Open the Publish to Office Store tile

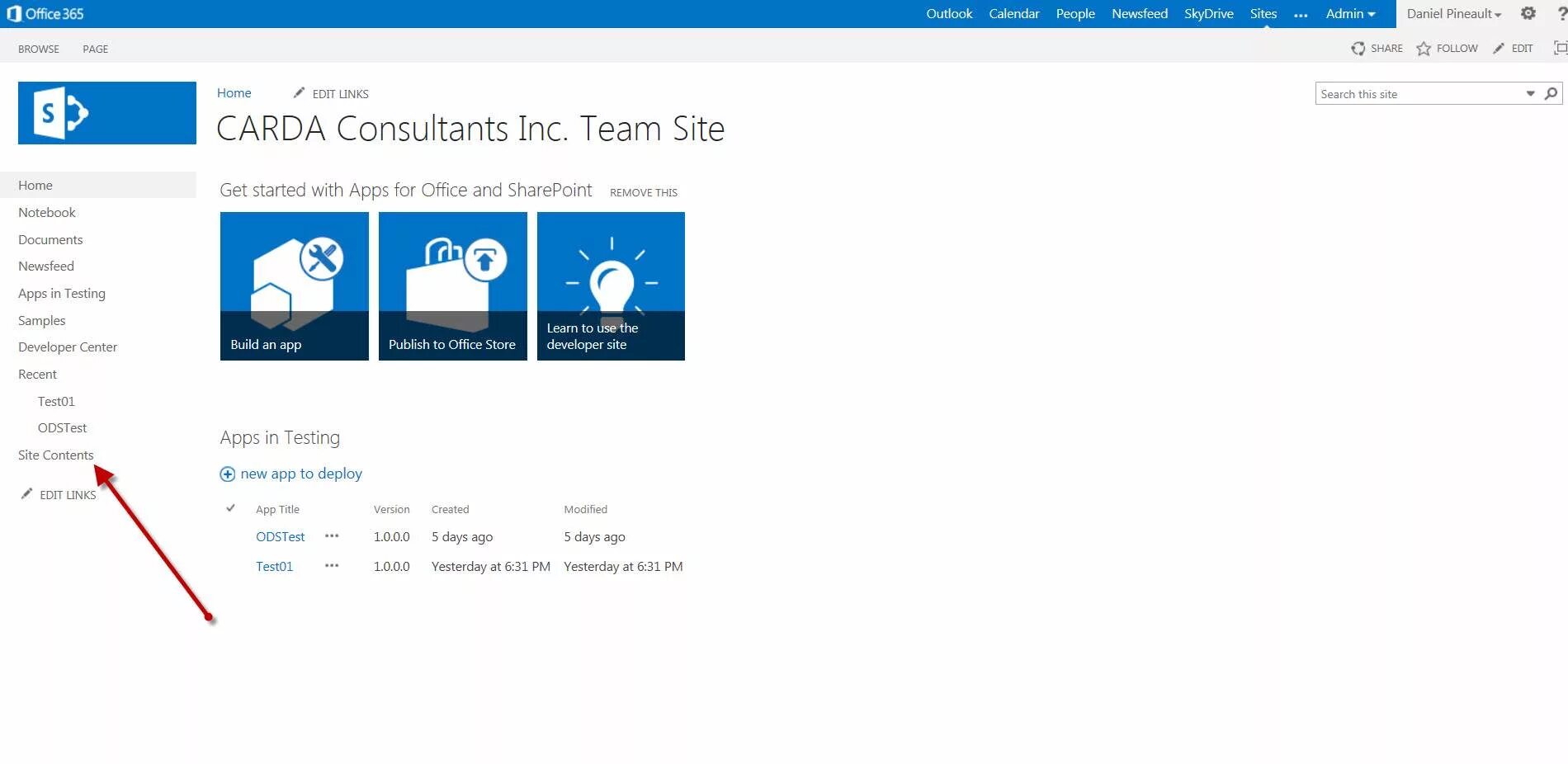(x=453, y=286)
